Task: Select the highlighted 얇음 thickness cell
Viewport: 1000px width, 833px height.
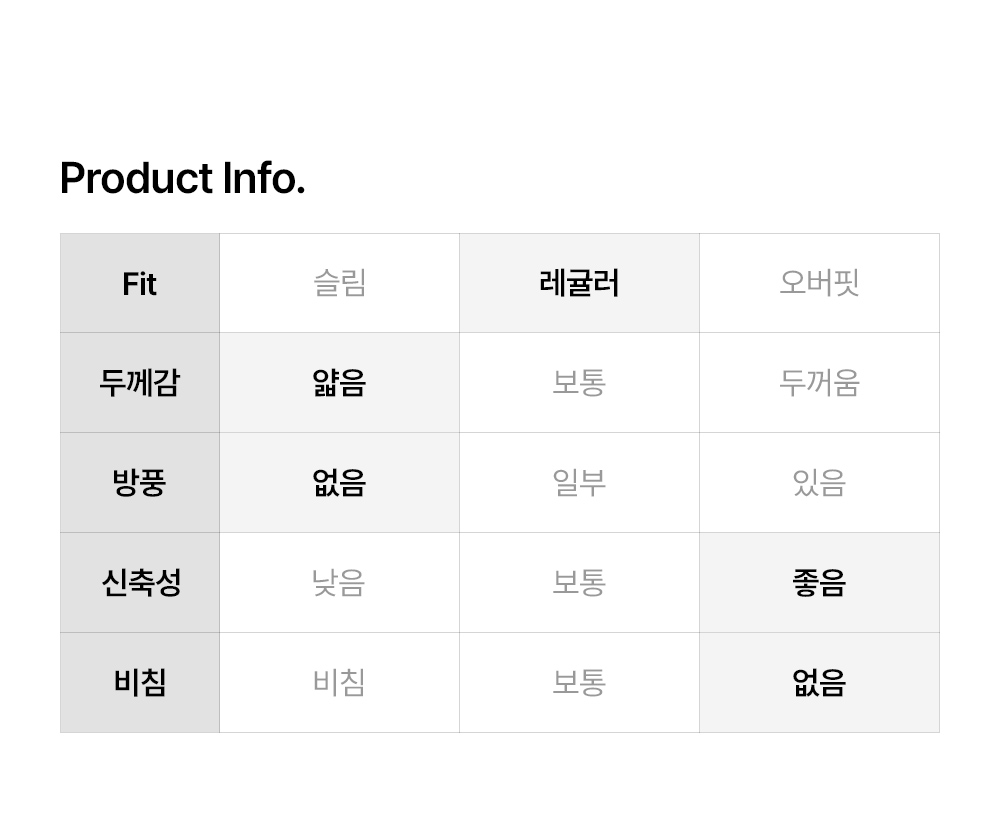Action: pos(339,383)
